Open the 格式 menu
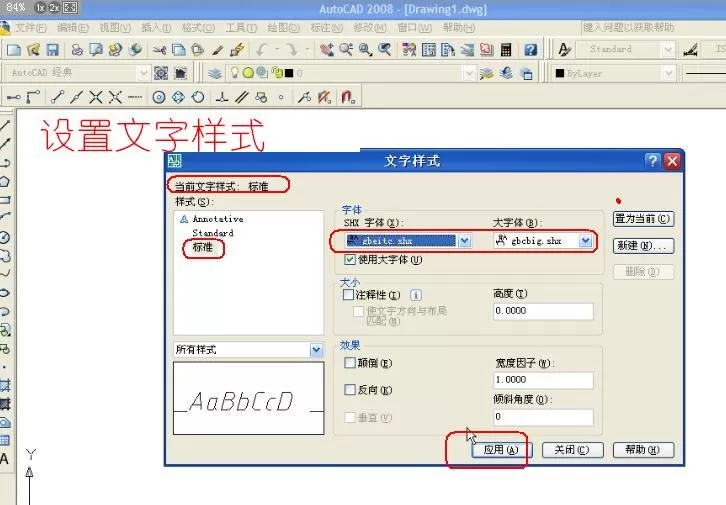 (x=198, y=28)
